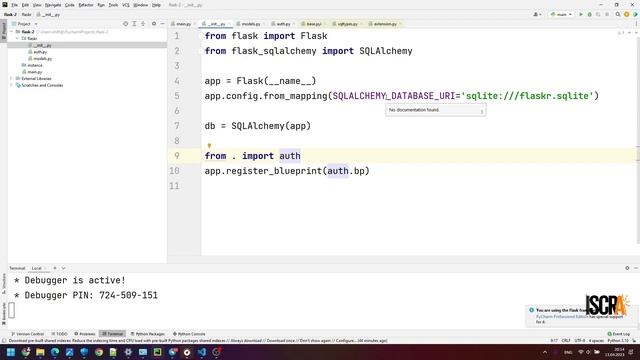Open Project panel settings gear
The width and height of the screenshot is (640, 360).
click(154, 24)
